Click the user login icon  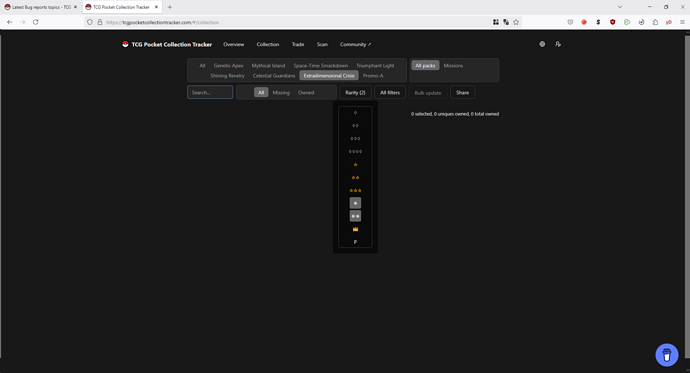(558, 44)
